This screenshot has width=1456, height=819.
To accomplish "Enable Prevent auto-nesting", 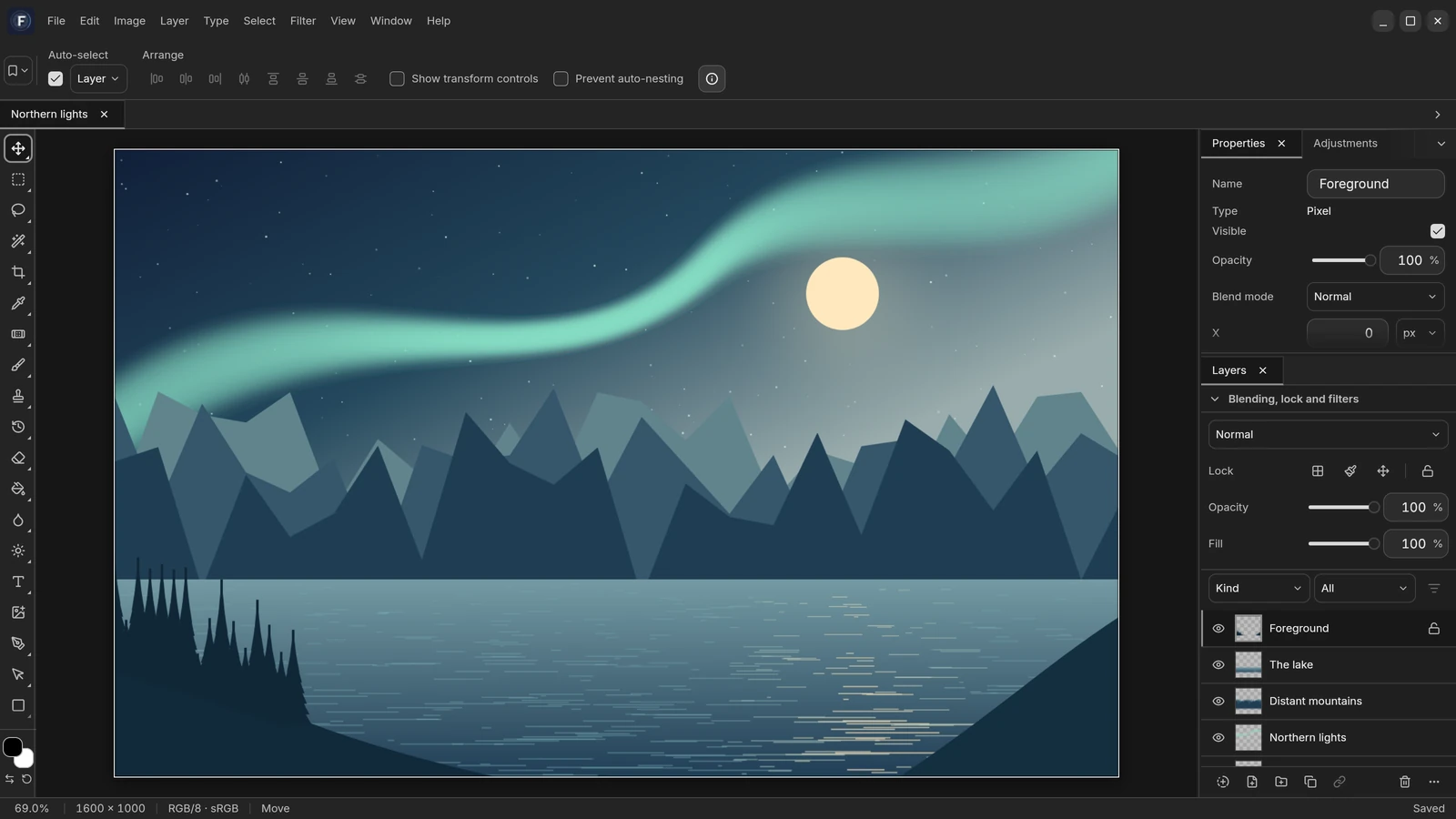I will (x=561, y=78).
